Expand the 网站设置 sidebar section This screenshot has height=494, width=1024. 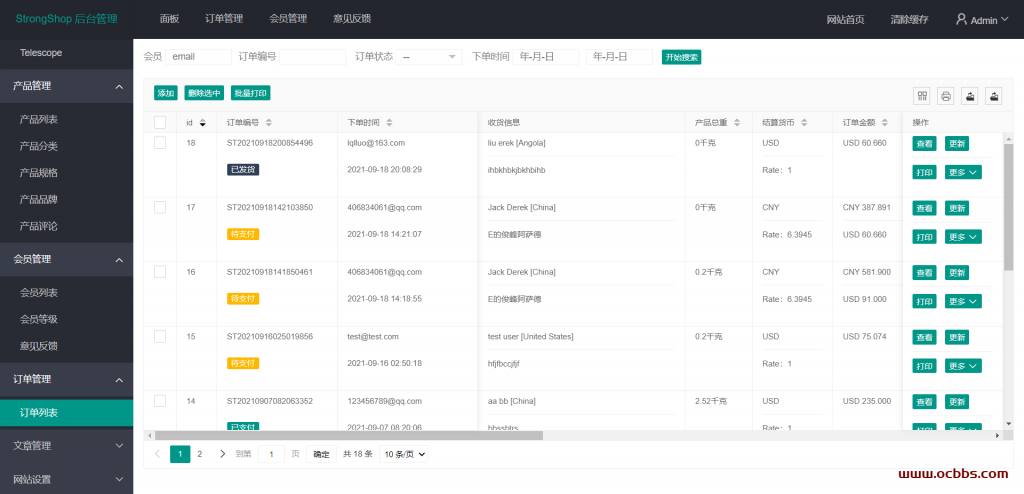pyautogui.click(x=67, y=479)
